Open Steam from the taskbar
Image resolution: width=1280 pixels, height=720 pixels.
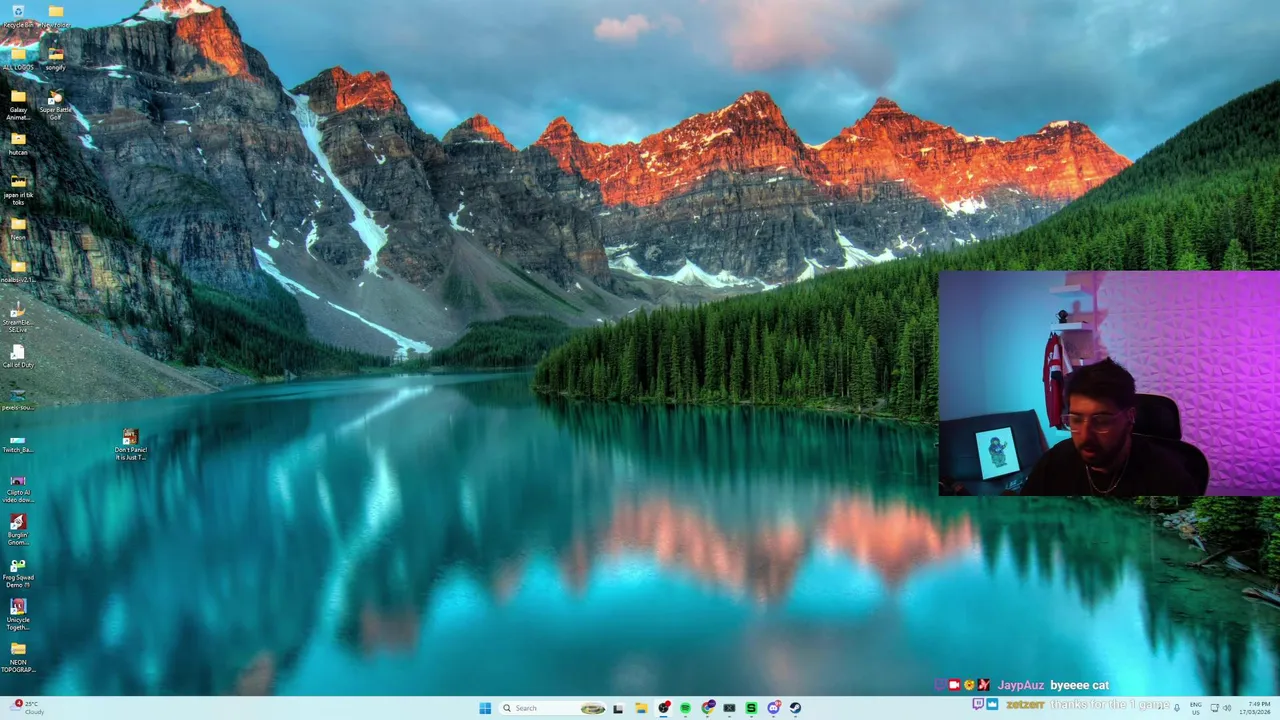click(x=795, y=708)
